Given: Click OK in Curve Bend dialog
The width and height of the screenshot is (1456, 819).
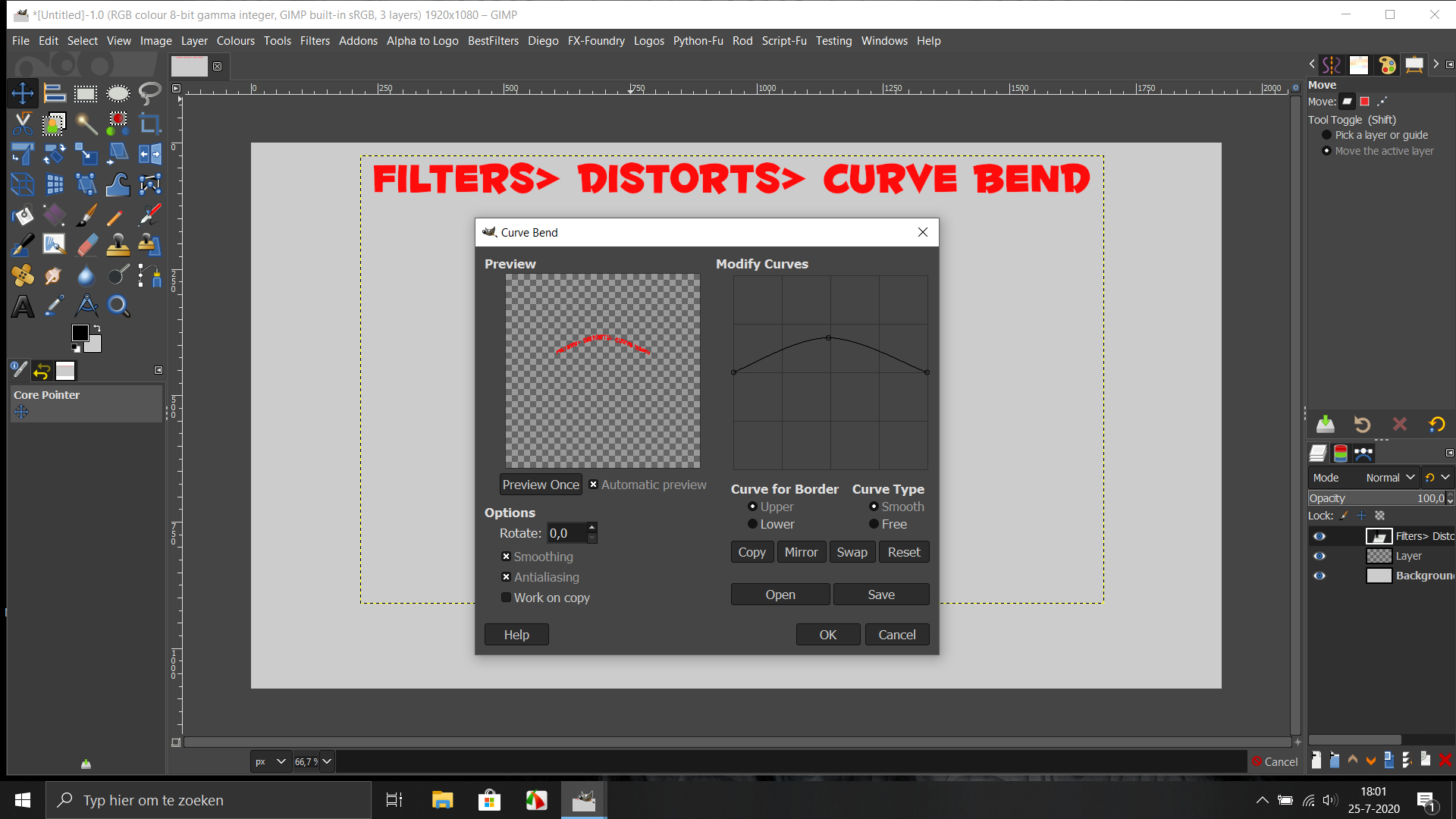Looking at the screenshot, I should point(828,635).
